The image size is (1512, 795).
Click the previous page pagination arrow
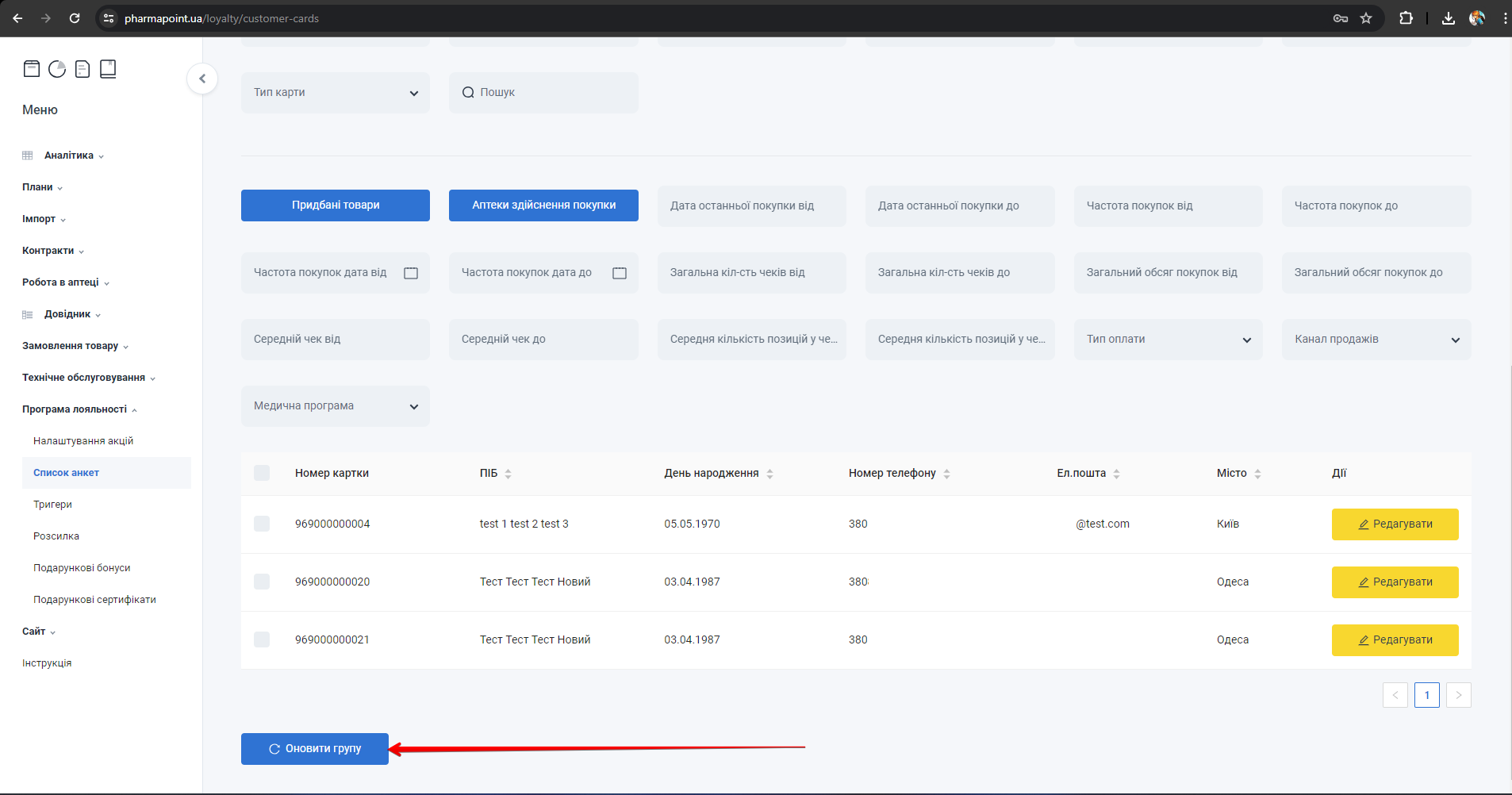tap(1395, 695)
